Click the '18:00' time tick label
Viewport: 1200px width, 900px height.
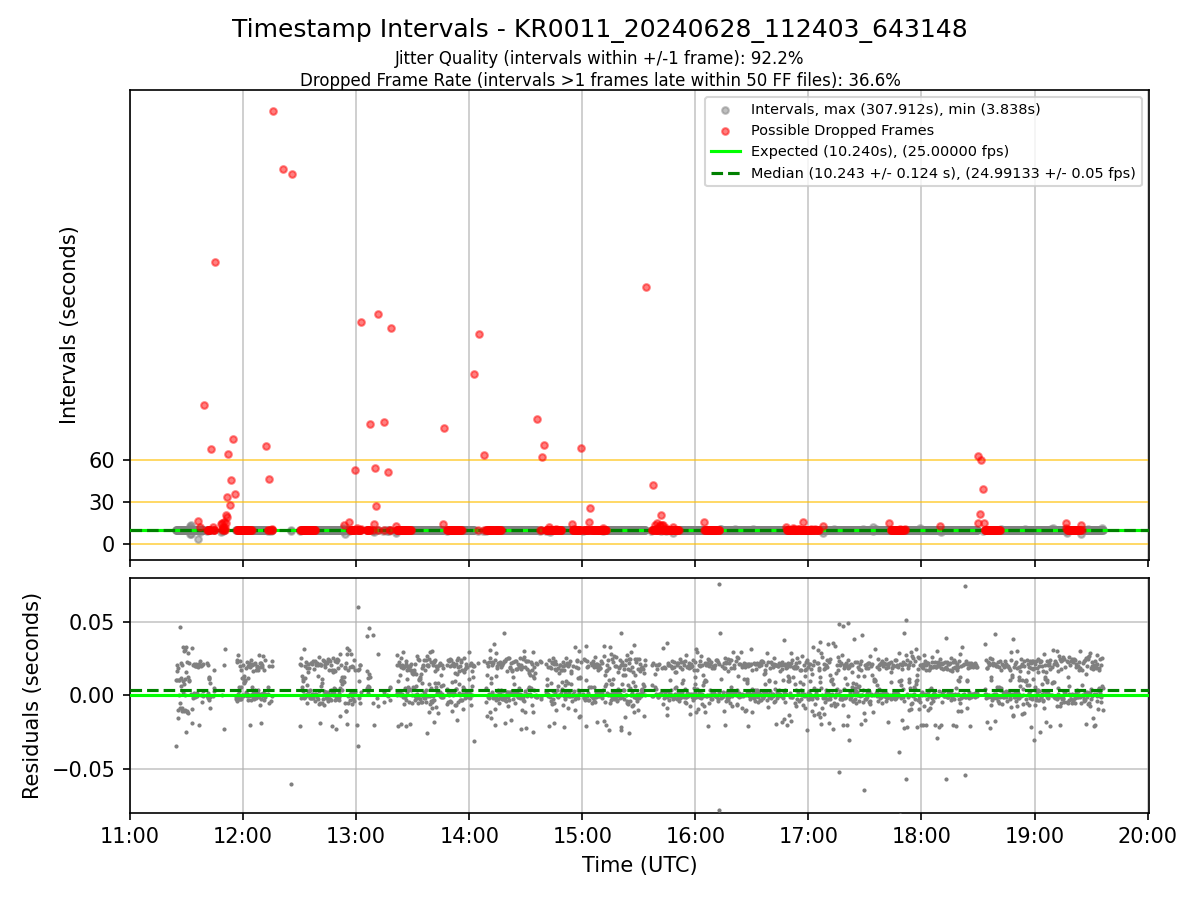tap(921, 833)
